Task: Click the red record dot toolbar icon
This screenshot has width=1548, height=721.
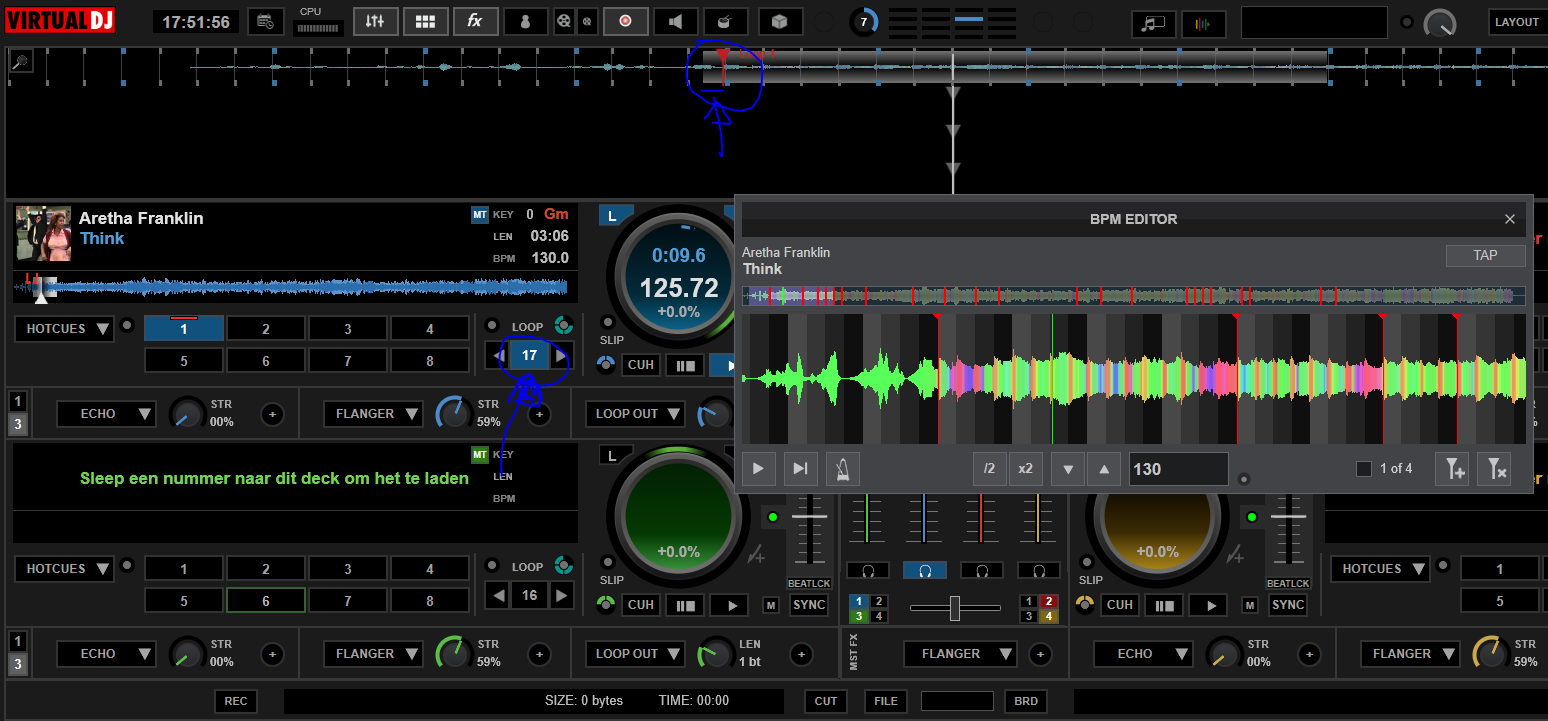Action: click(626, 21)
